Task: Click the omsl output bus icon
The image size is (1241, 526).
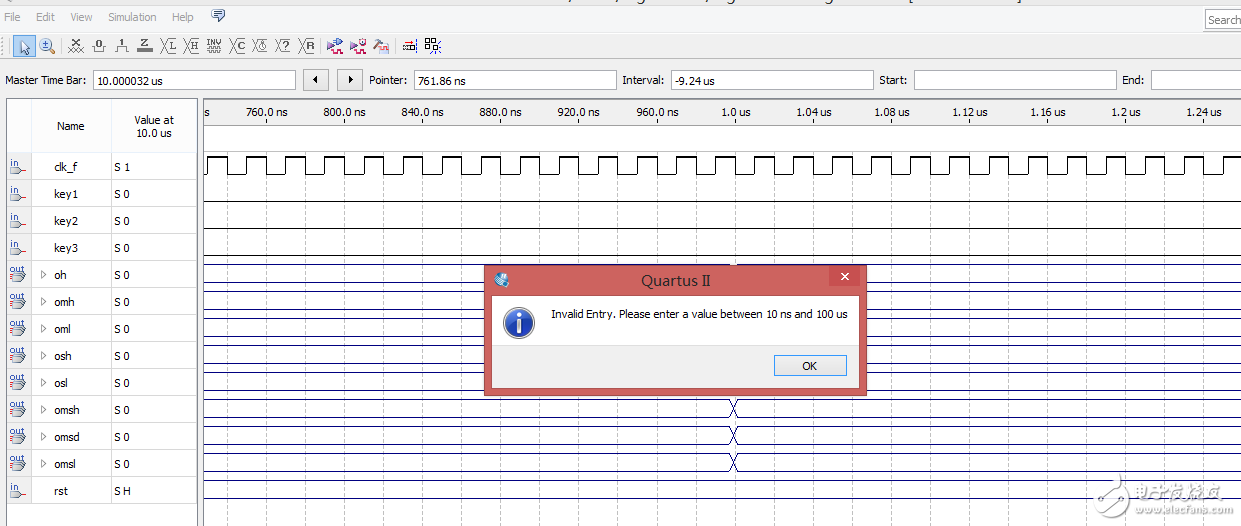Action: [18, 464]
